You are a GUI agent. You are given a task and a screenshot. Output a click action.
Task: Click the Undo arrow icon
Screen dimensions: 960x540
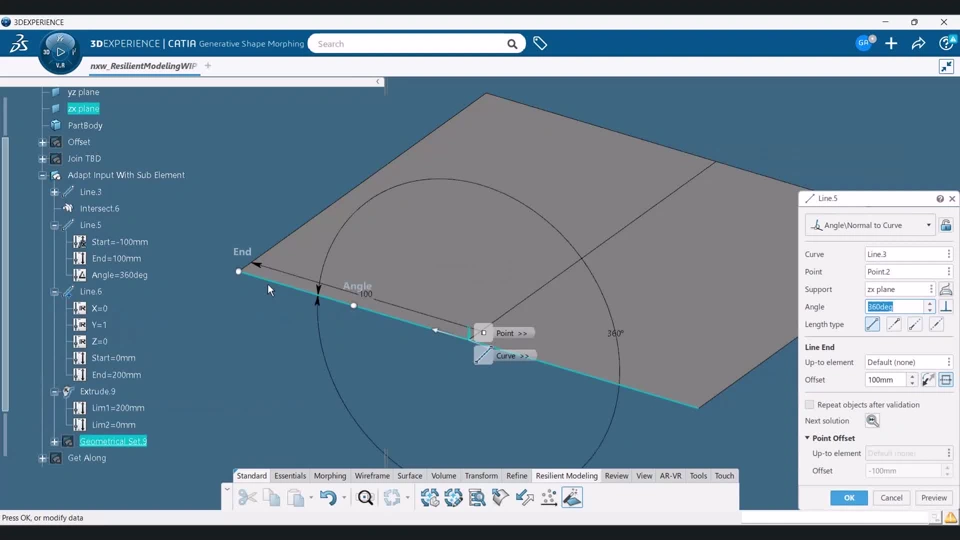pos(328,497)
